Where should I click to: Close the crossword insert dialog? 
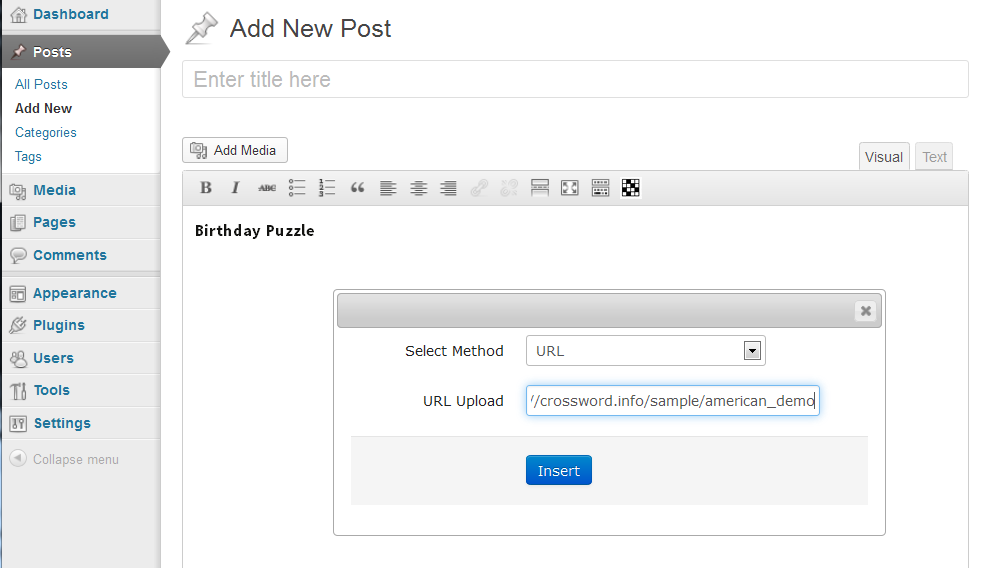[866, 311]
